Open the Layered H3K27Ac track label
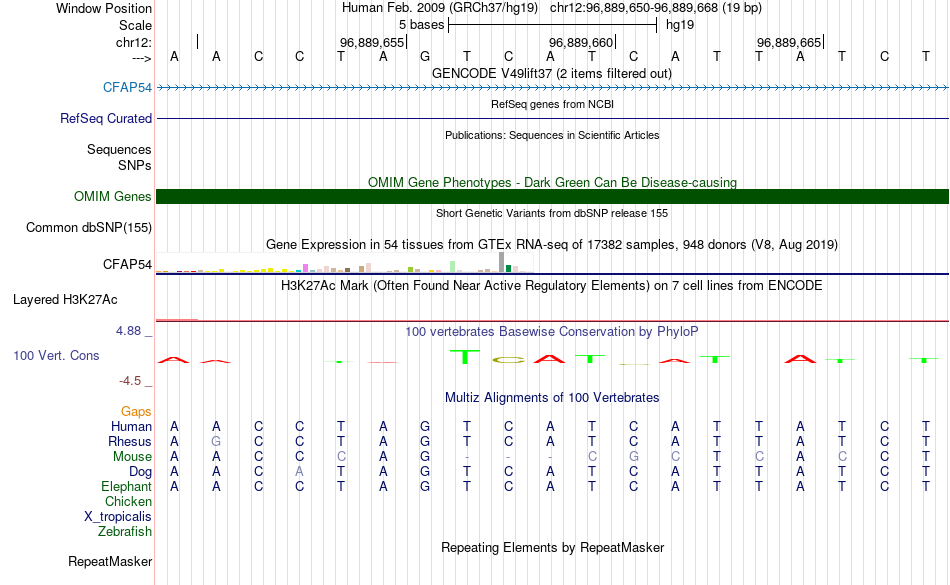The image size is (950, 585). click(x=65, y=299)
